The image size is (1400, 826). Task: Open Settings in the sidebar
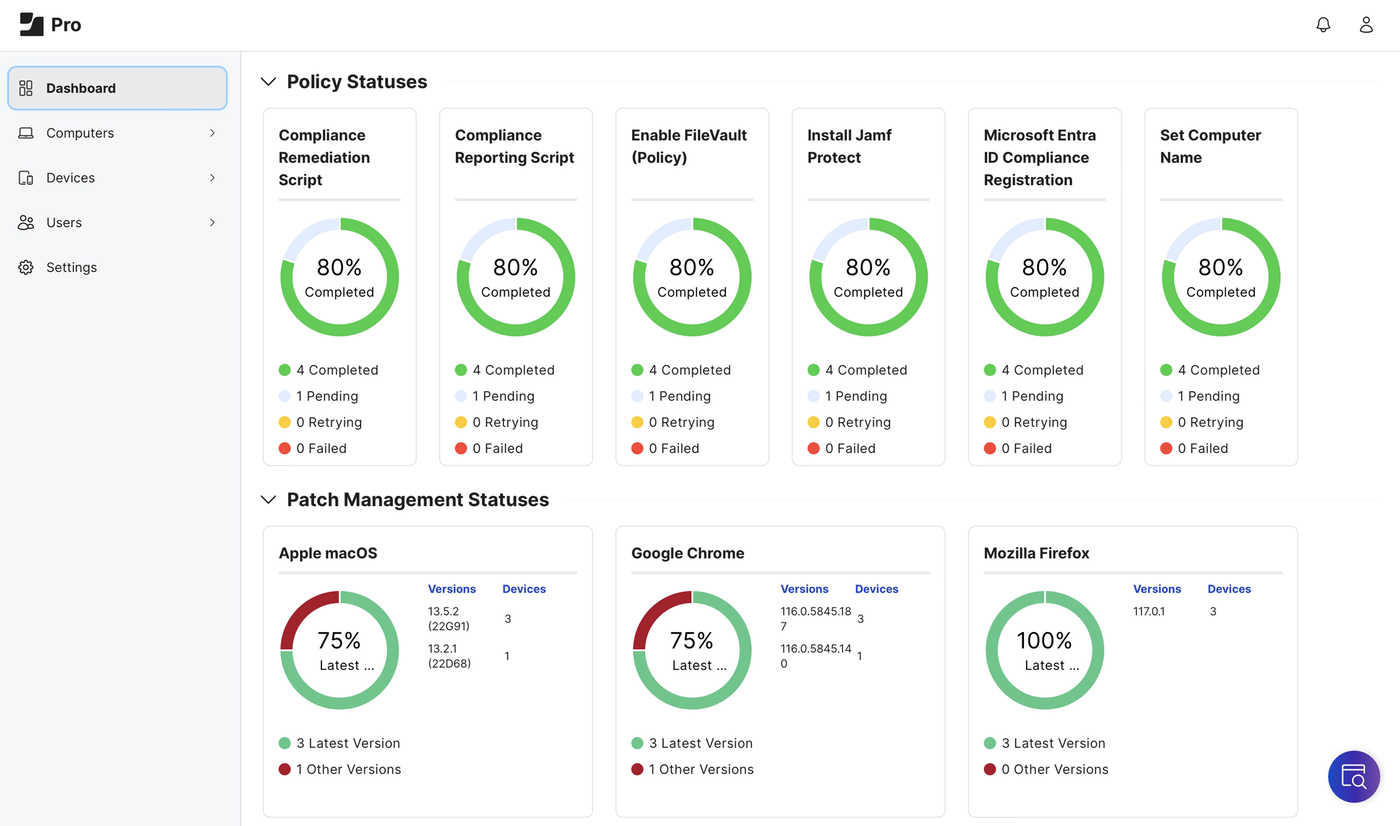click(x=118, y=268)
